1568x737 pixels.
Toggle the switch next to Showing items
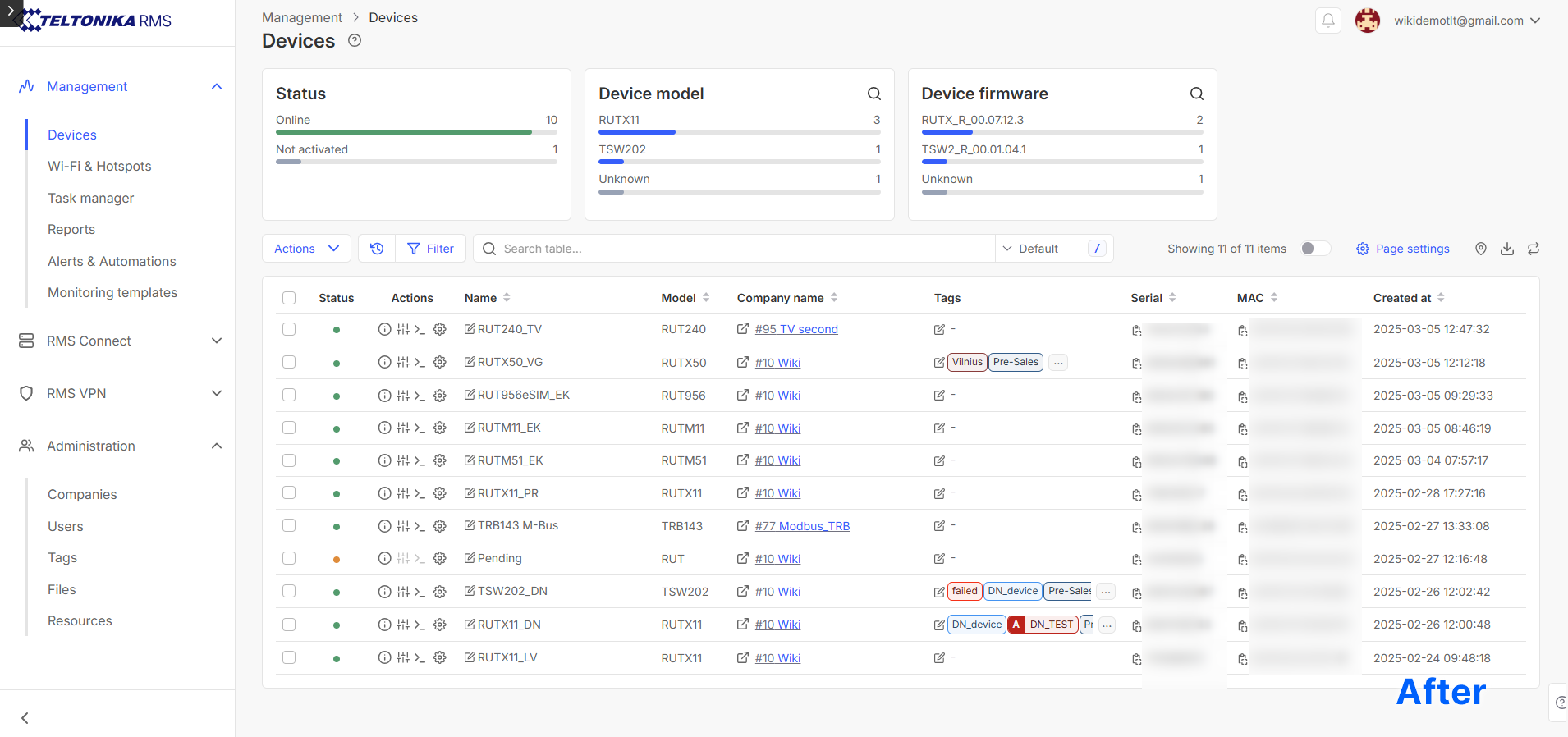point(1314,249)
